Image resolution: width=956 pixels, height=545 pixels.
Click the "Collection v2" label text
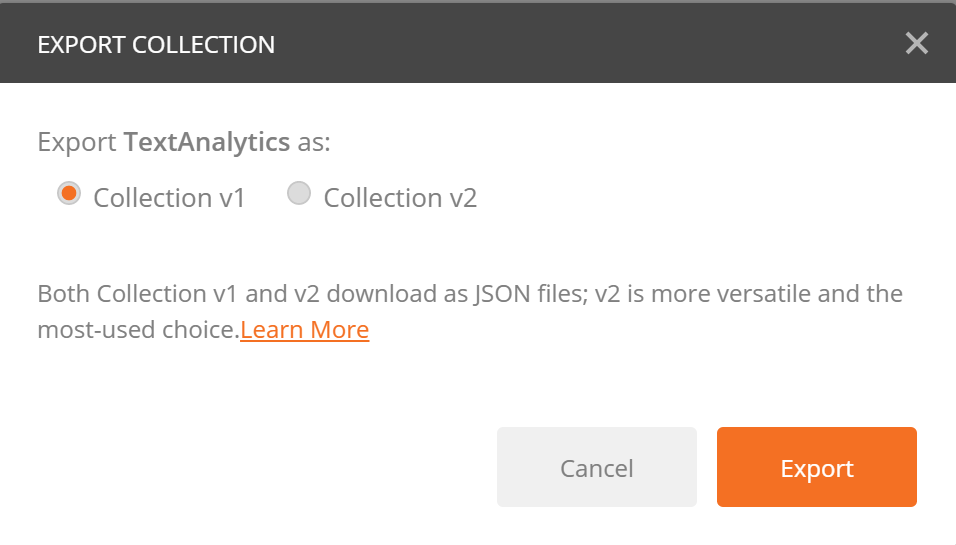pos(400,198)
